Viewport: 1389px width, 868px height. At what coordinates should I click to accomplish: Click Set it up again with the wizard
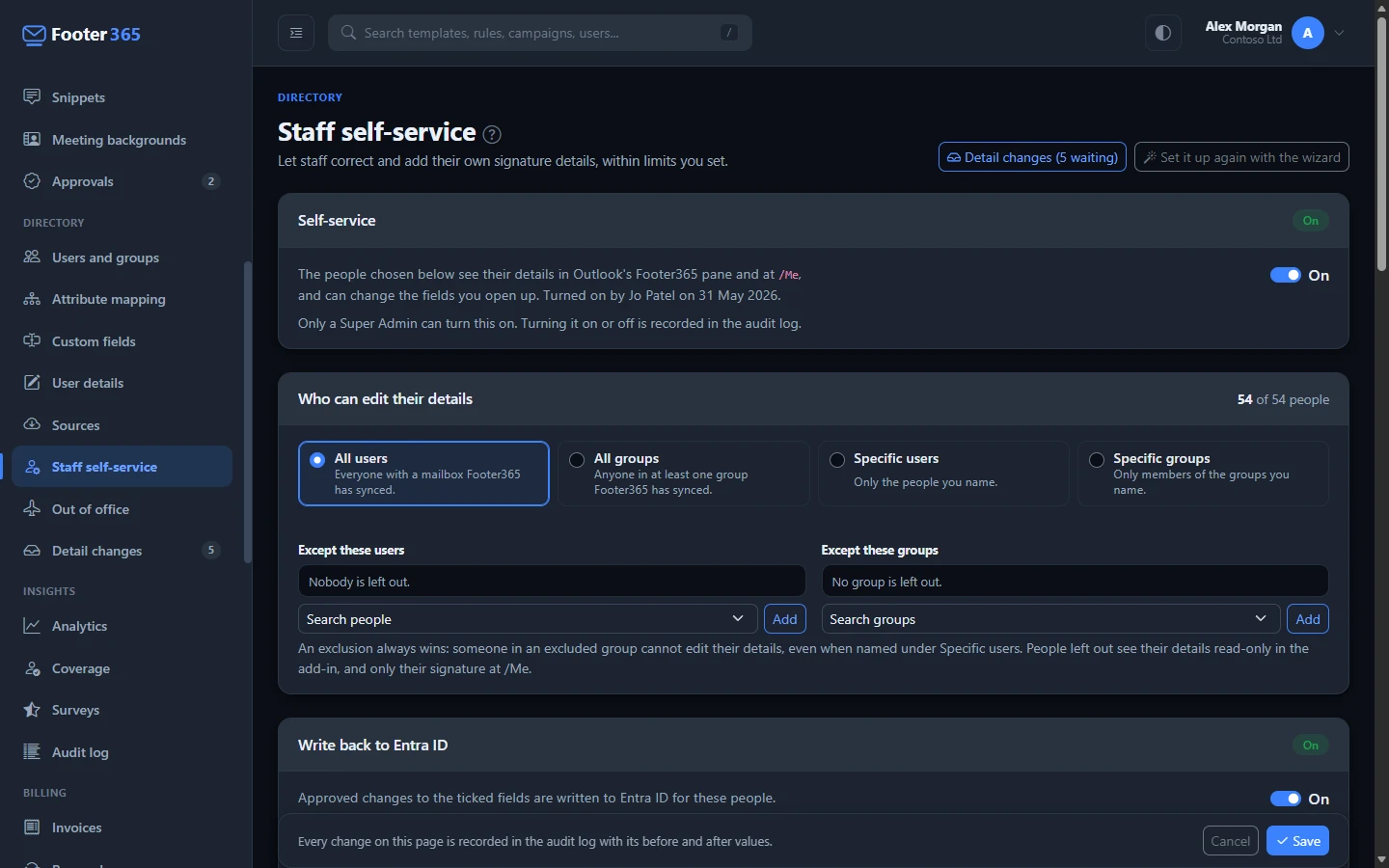(1241, 157)
